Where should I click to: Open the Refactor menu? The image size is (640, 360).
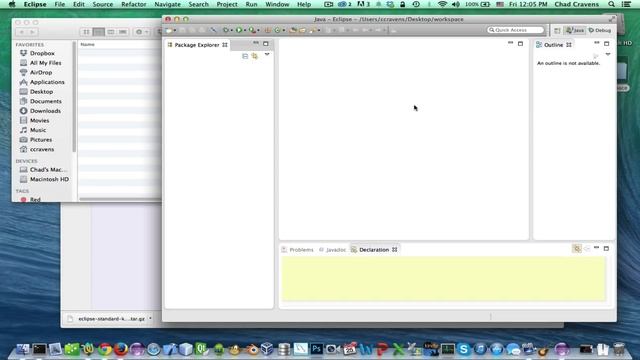click(x=133, y=4)
